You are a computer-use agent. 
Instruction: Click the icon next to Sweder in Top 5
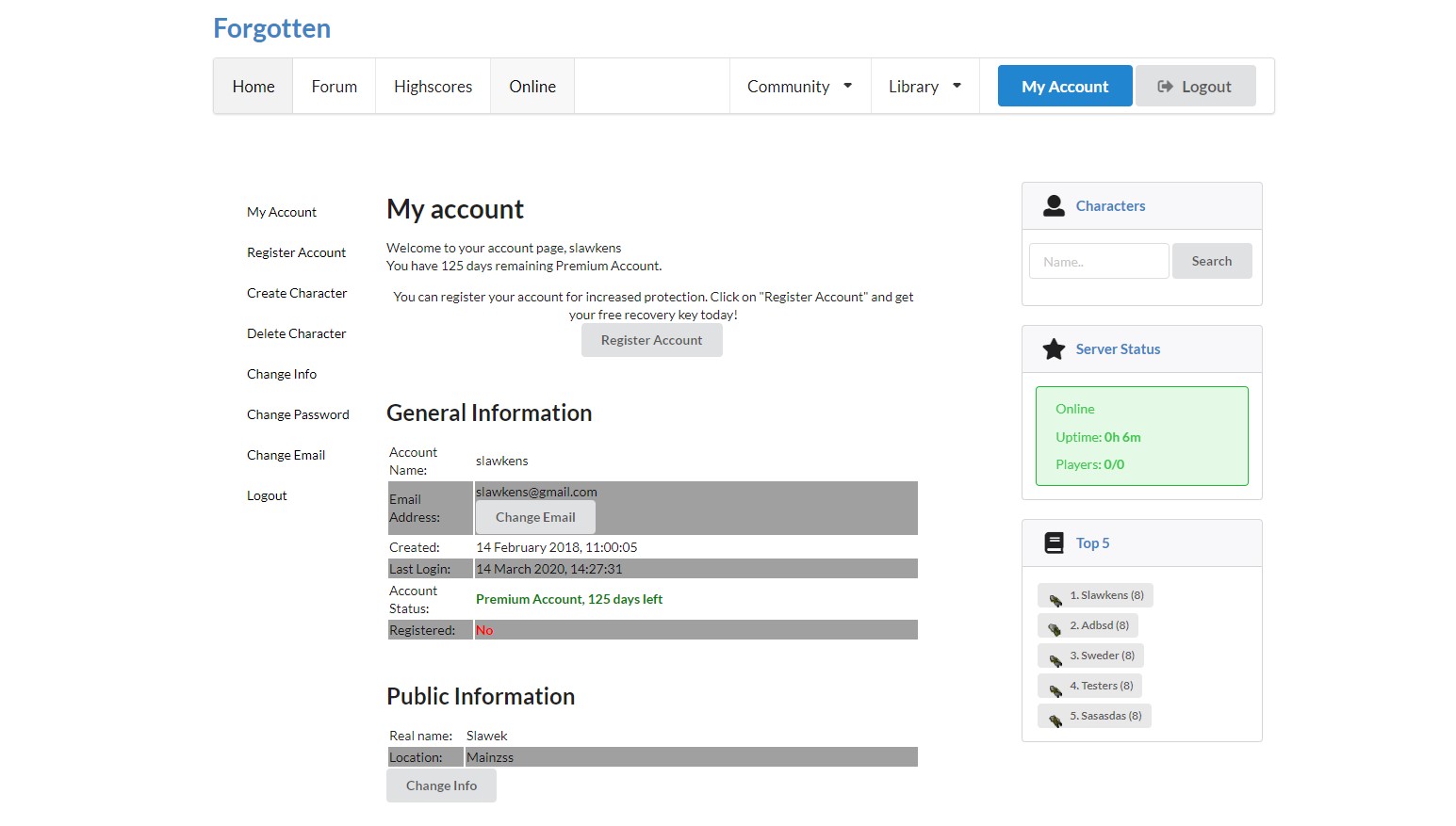click(x=1055, y=657)
